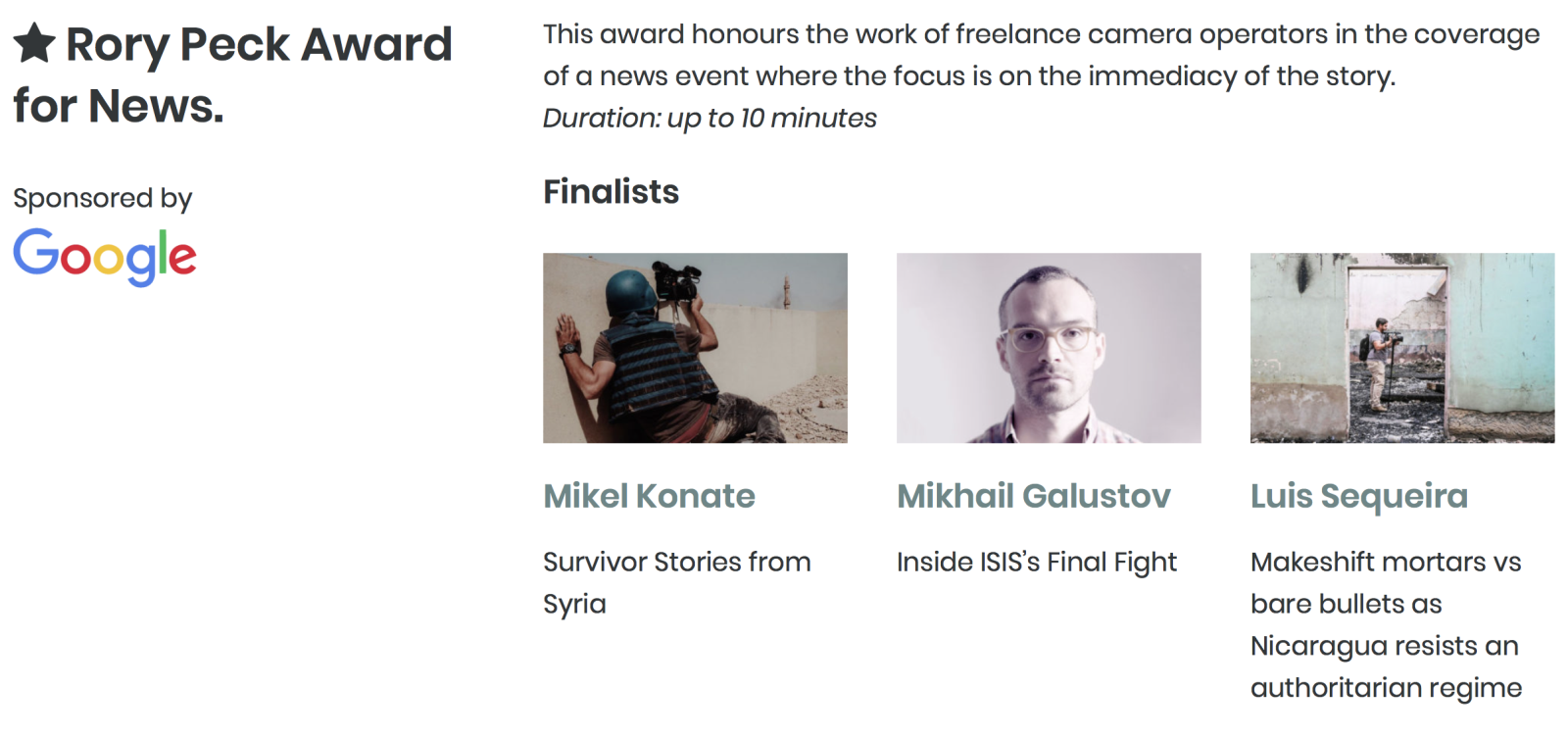Click Makeshift mortars vs bare bullets text

click(x=1386, y=582)
